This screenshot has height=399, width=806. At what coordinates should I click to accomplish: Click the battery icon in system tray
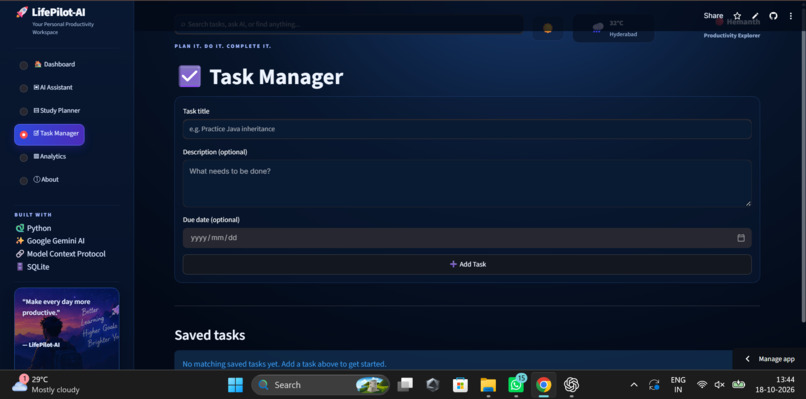pyautogui.click(x=738, y=384)
